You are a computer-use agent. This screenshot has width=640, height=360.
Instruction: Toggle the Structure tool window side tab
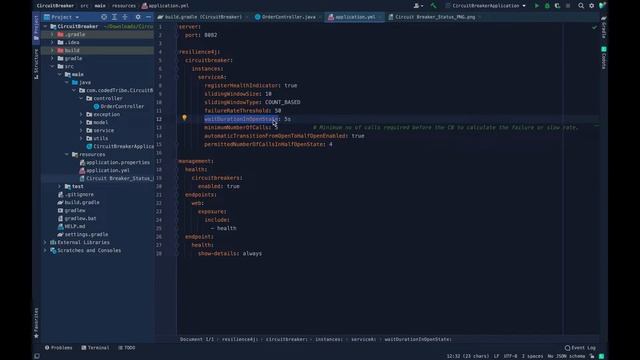pyautogui.click(x=36, y=64)
